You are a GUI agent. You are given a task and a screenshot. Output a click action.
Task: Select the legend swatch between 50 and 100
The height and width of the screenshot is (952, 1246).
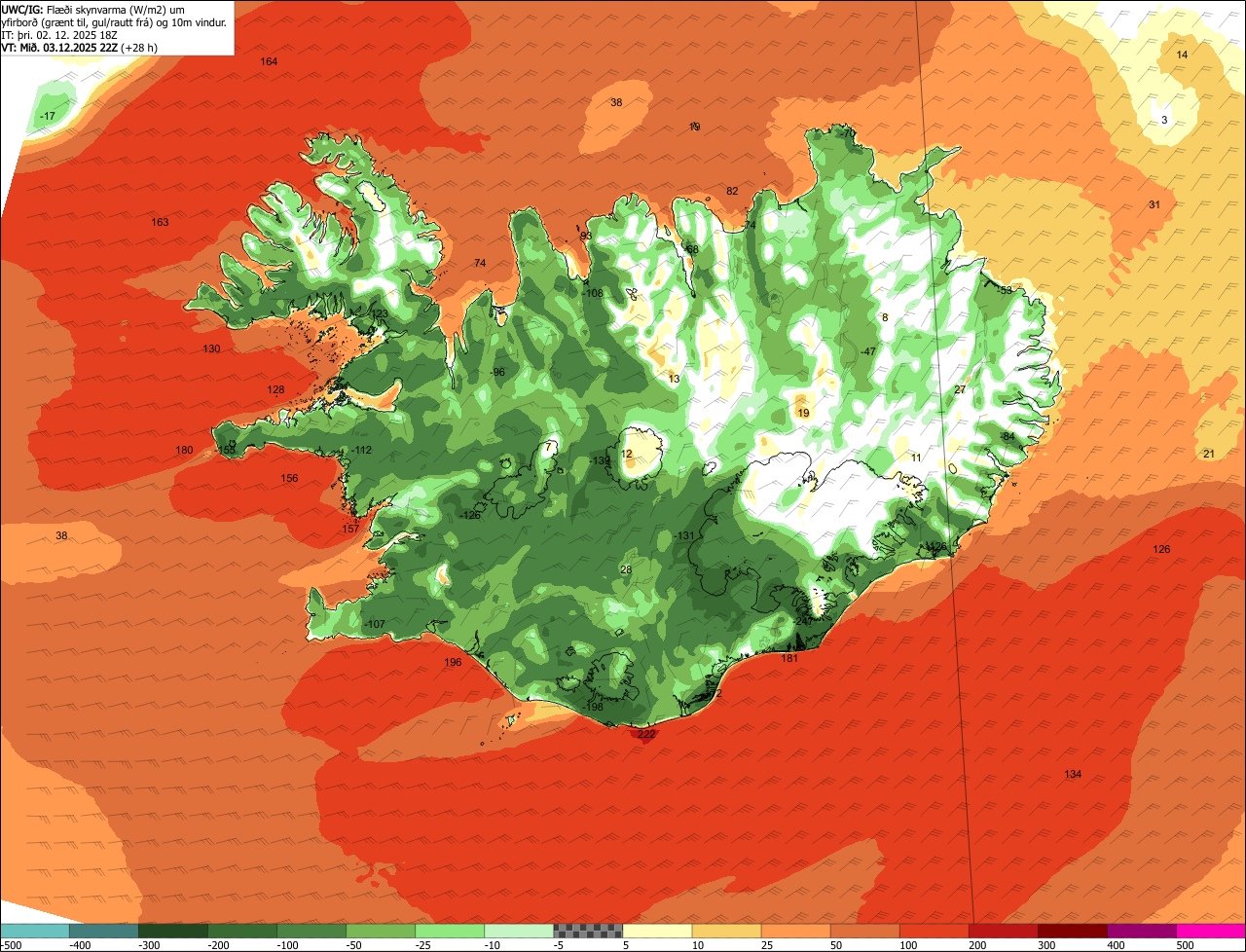point(864,932)
